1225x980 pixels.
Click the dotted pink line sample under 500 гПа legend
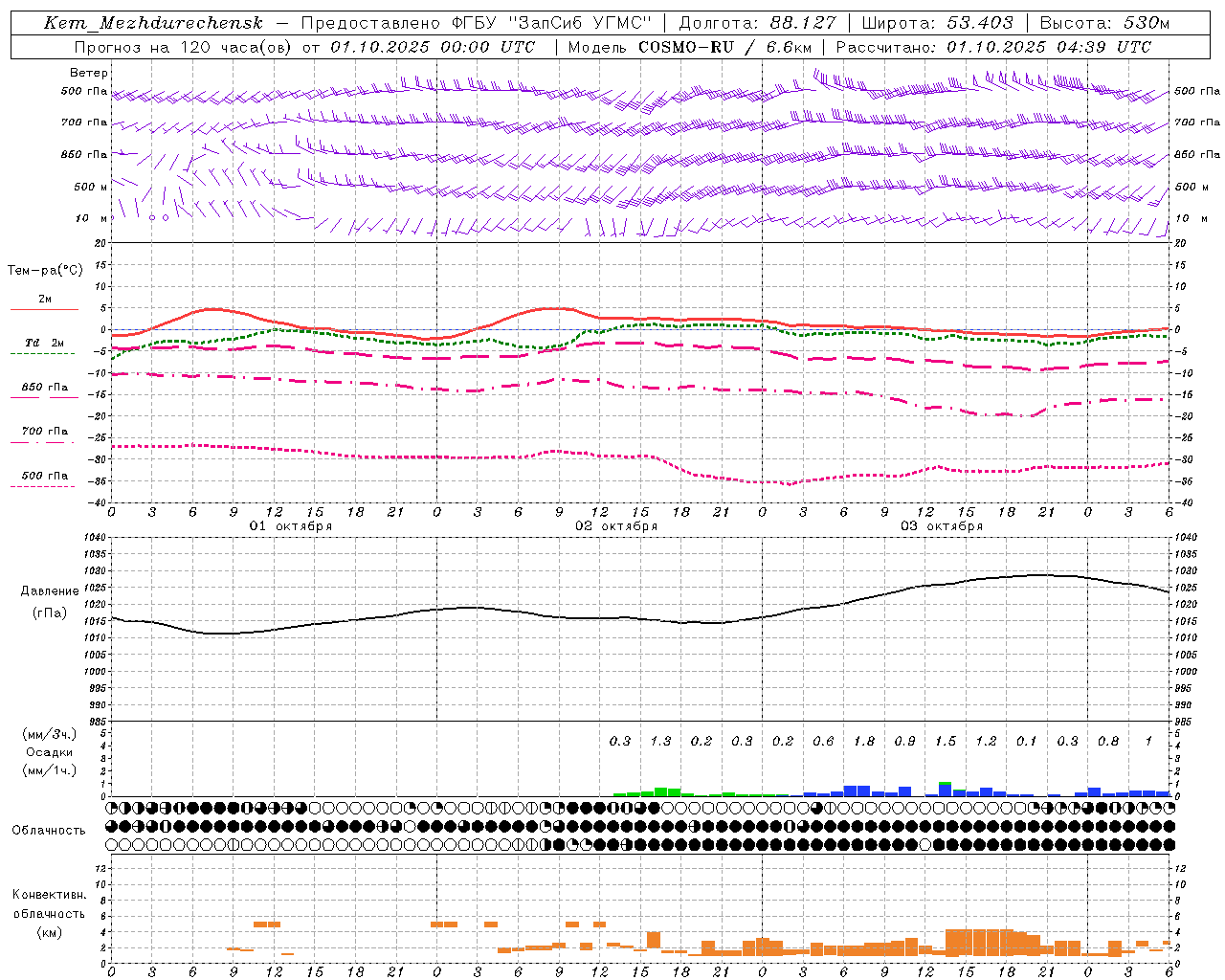[x=42, y=486]
